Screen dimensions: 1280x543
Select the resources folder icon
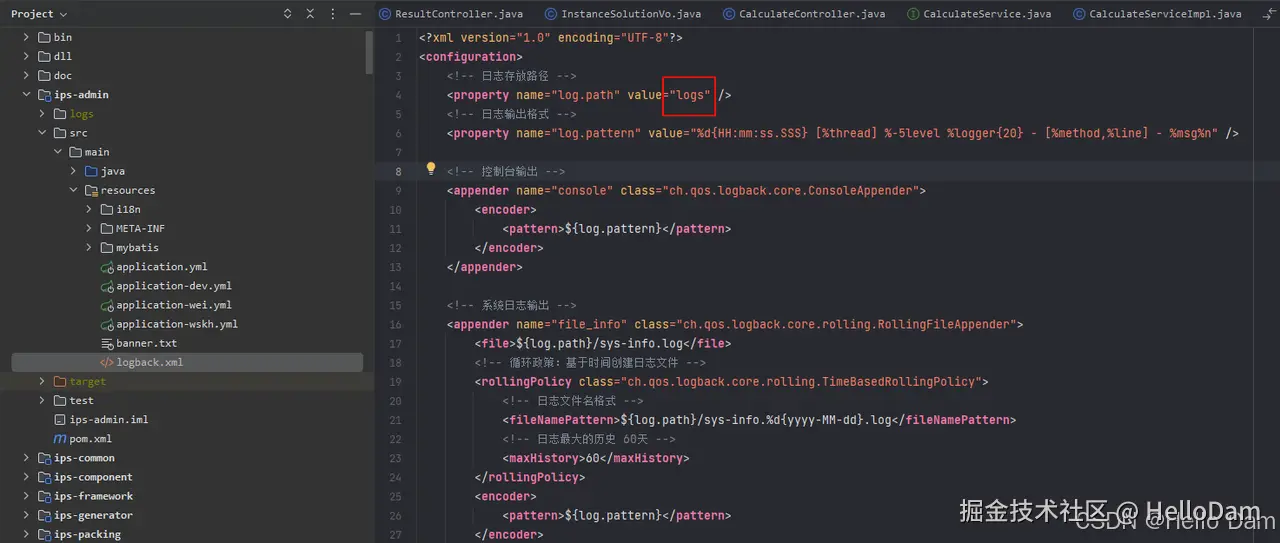click(x=91, y=190)
